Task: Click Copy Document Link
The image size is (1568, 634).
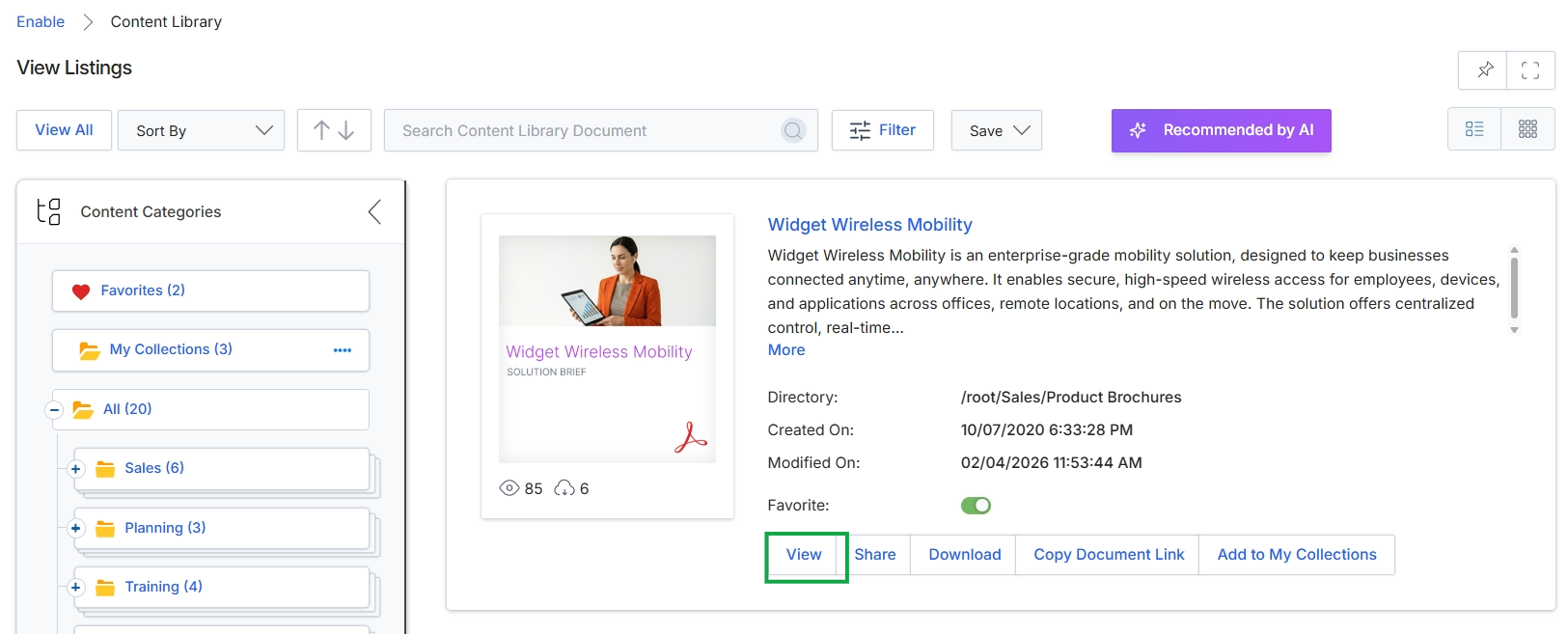Action: (1109, 555)
